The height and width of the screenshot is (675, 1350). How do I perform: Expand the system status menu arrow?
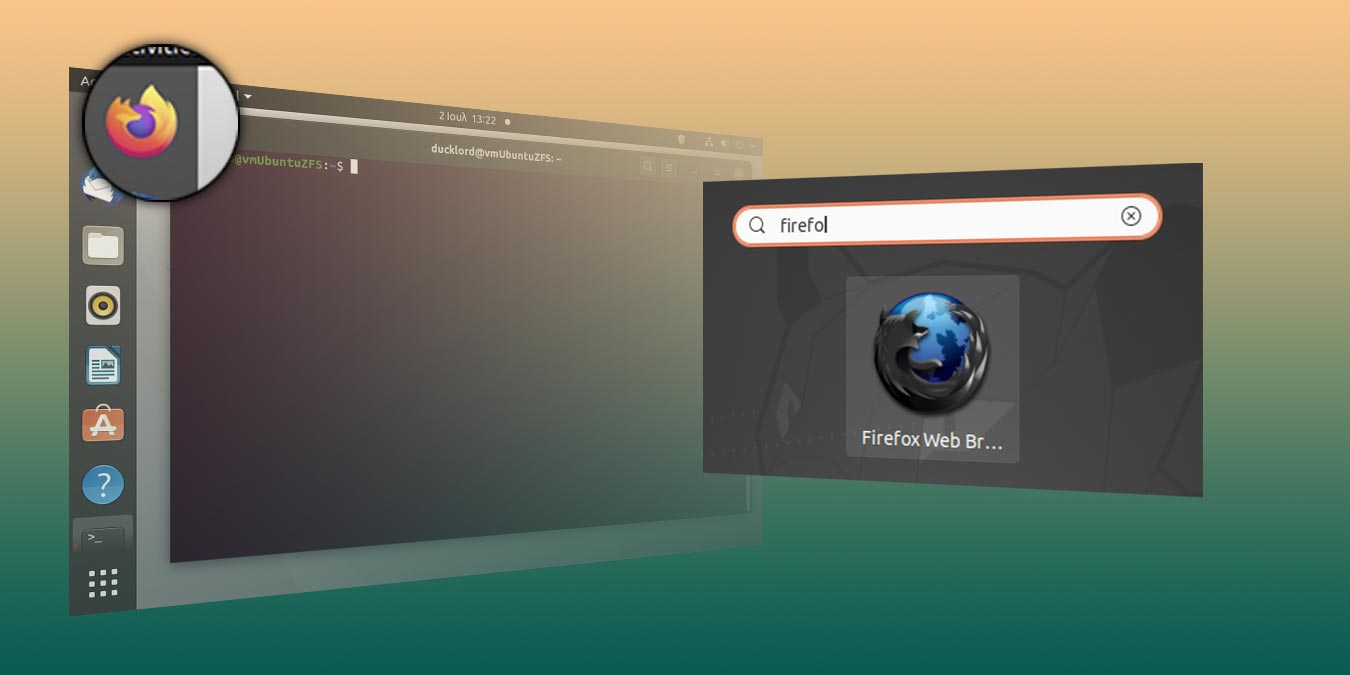click(x=752, y=147)
